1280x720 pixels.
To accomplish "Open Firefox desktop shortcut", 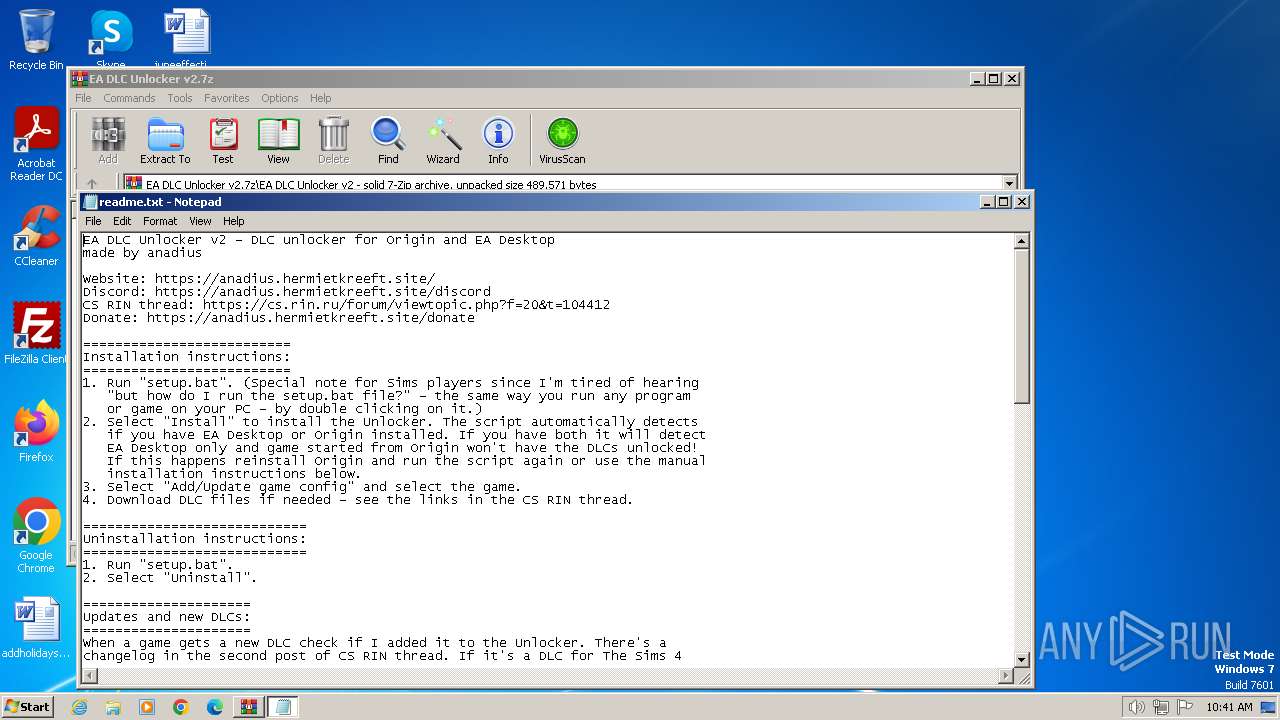I will pyautogui.click(x=36, y=432).
